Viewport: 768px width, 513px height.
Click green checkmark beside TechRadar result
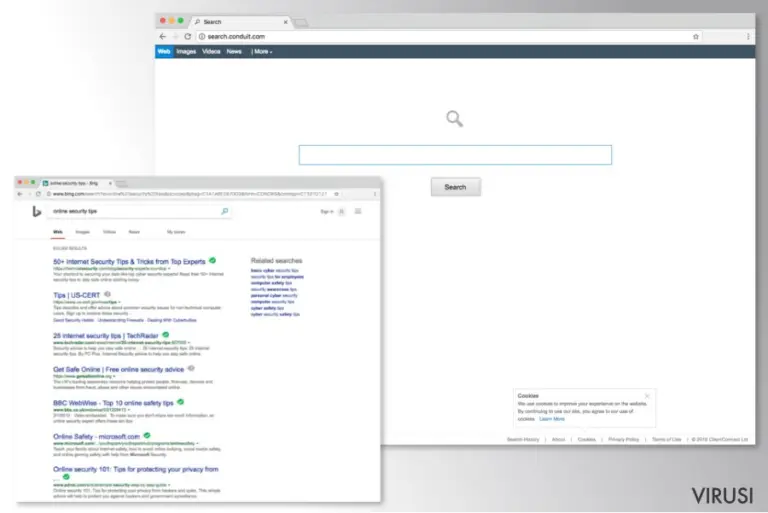[x=166, y=335]
